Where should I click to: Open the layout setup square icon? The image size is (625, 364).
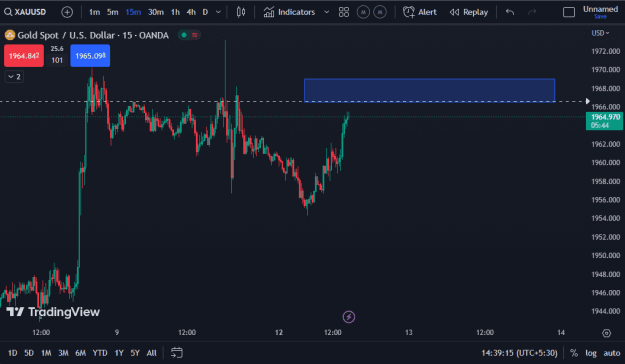[569, 12]
